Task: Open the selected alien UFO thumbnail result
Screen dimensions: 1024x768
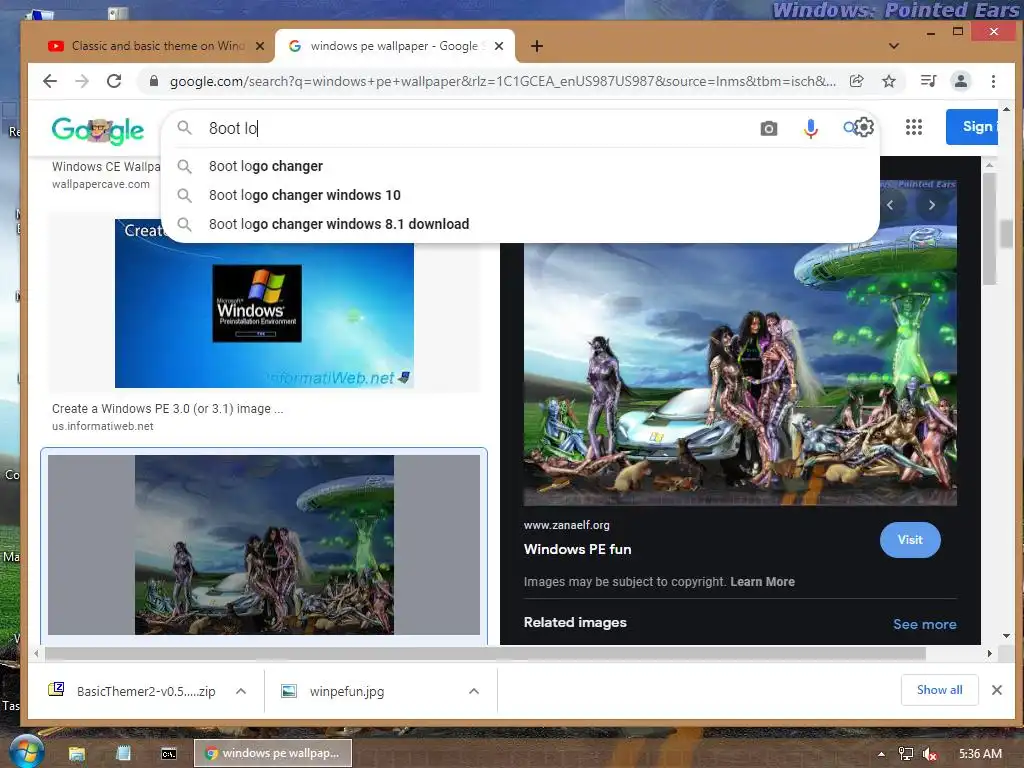Action: 264,544
